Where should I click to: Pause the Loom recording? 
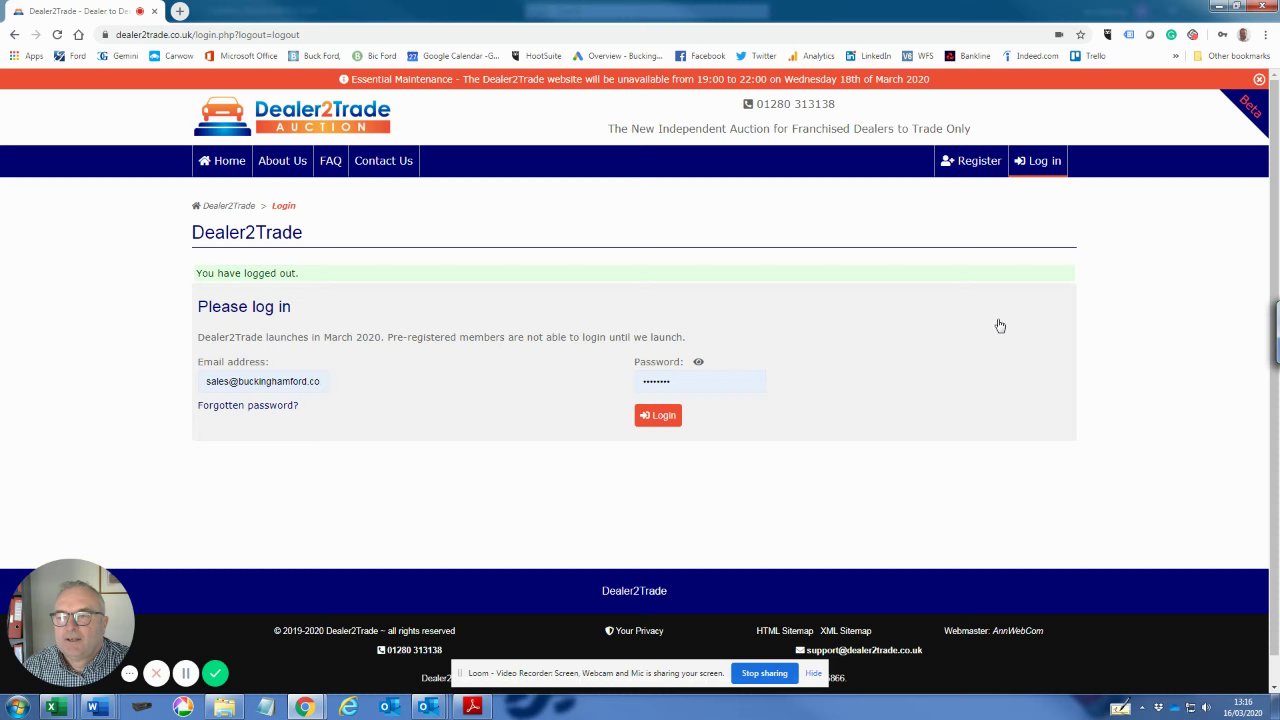(185, 674)
